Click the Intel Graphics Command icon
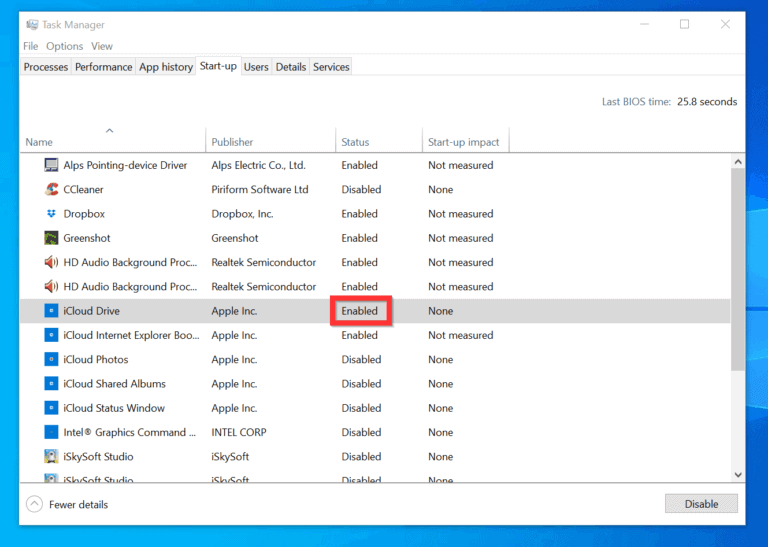 coord(51,432)
